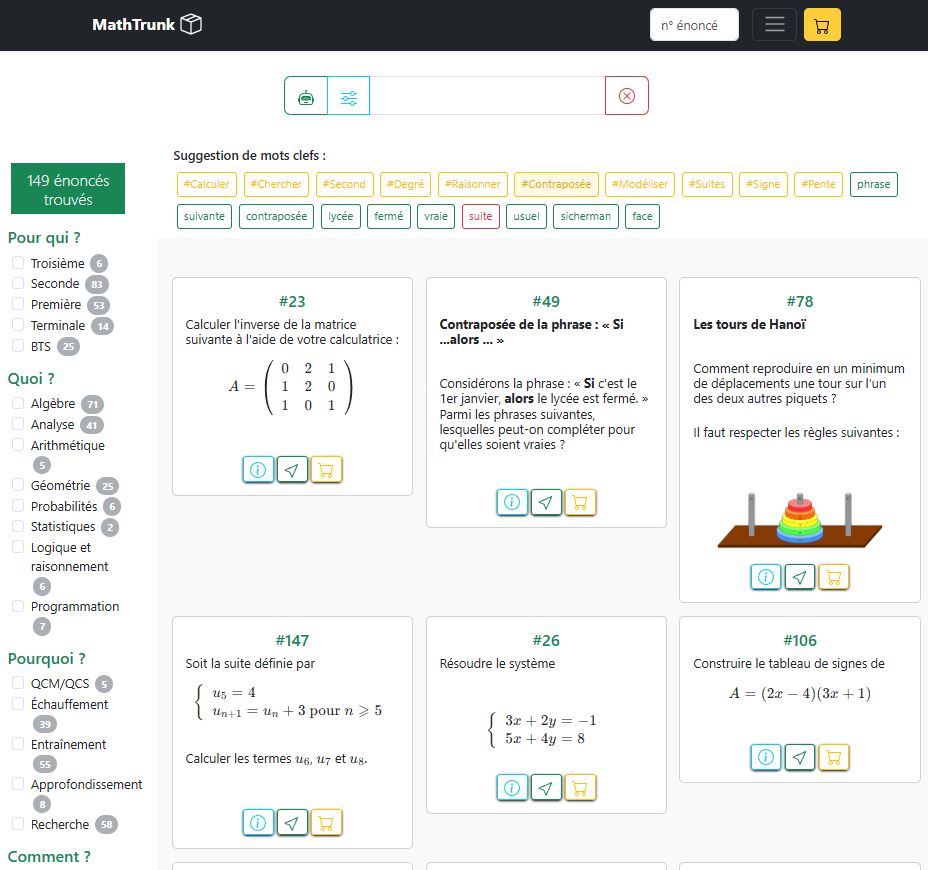Open the filter sliders icon by search

click(x=349, y=96)
